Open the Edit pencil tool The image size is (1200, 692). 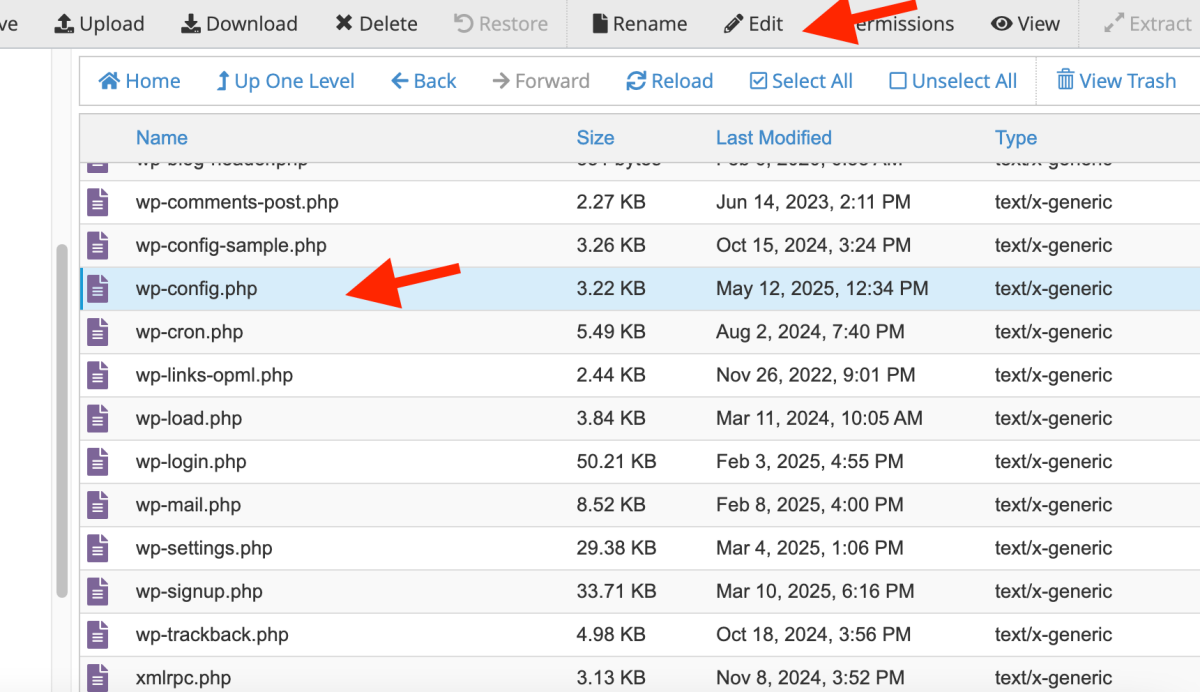pyautogui.click(x=734, y=24)
